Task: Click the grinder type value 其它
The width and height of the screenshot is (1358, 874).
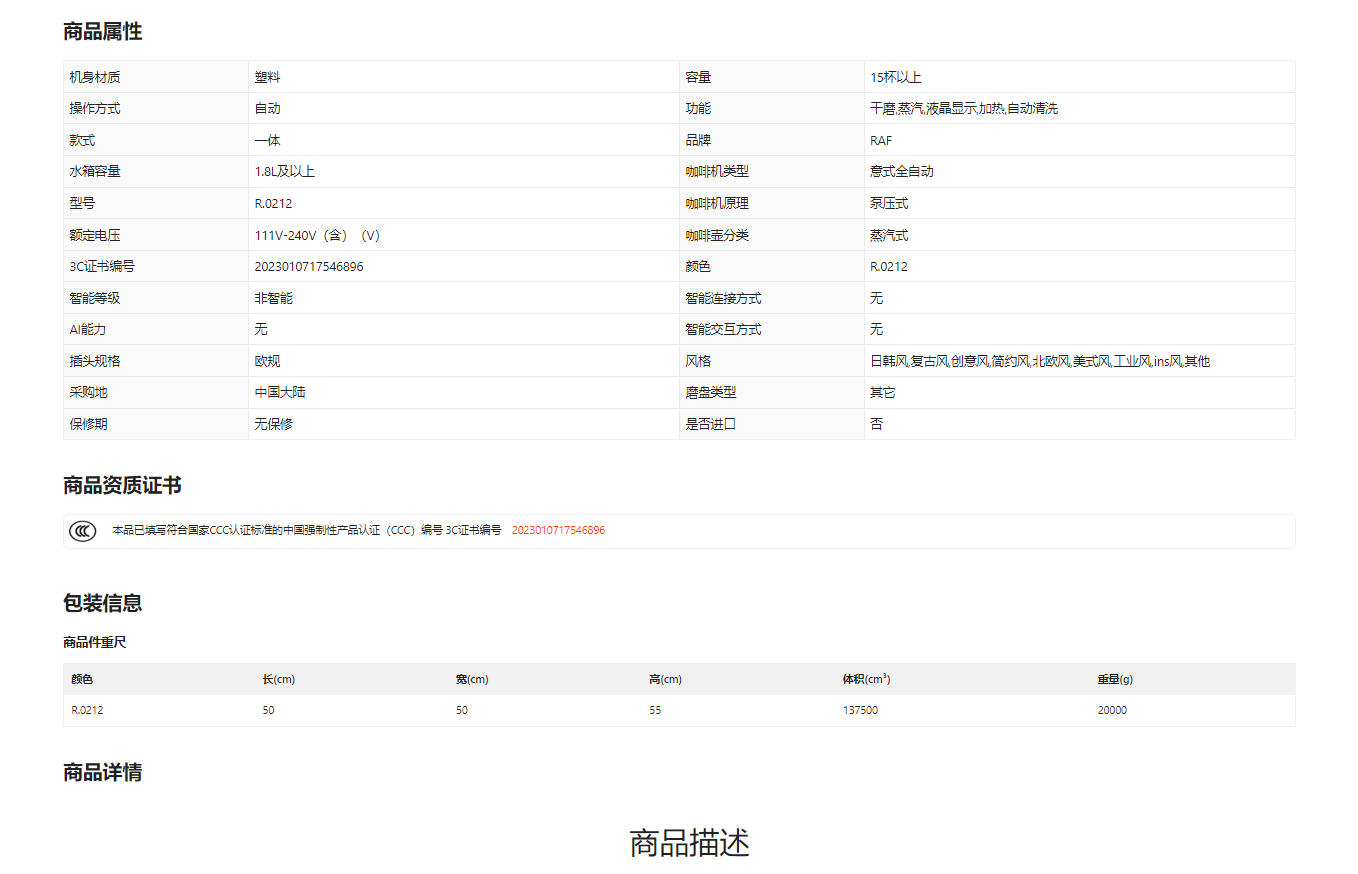Action: [x=883, y=393]
